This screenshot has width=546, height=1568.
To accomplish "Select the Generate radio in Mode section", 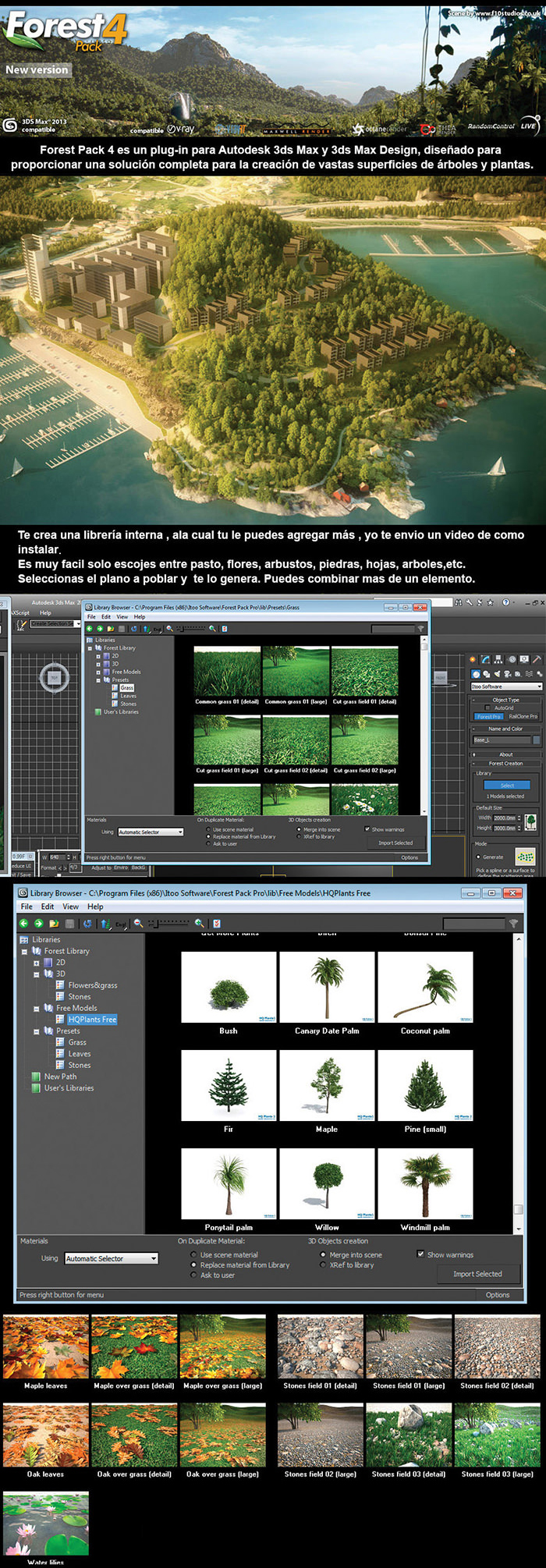I will click(x=478, y=857).
